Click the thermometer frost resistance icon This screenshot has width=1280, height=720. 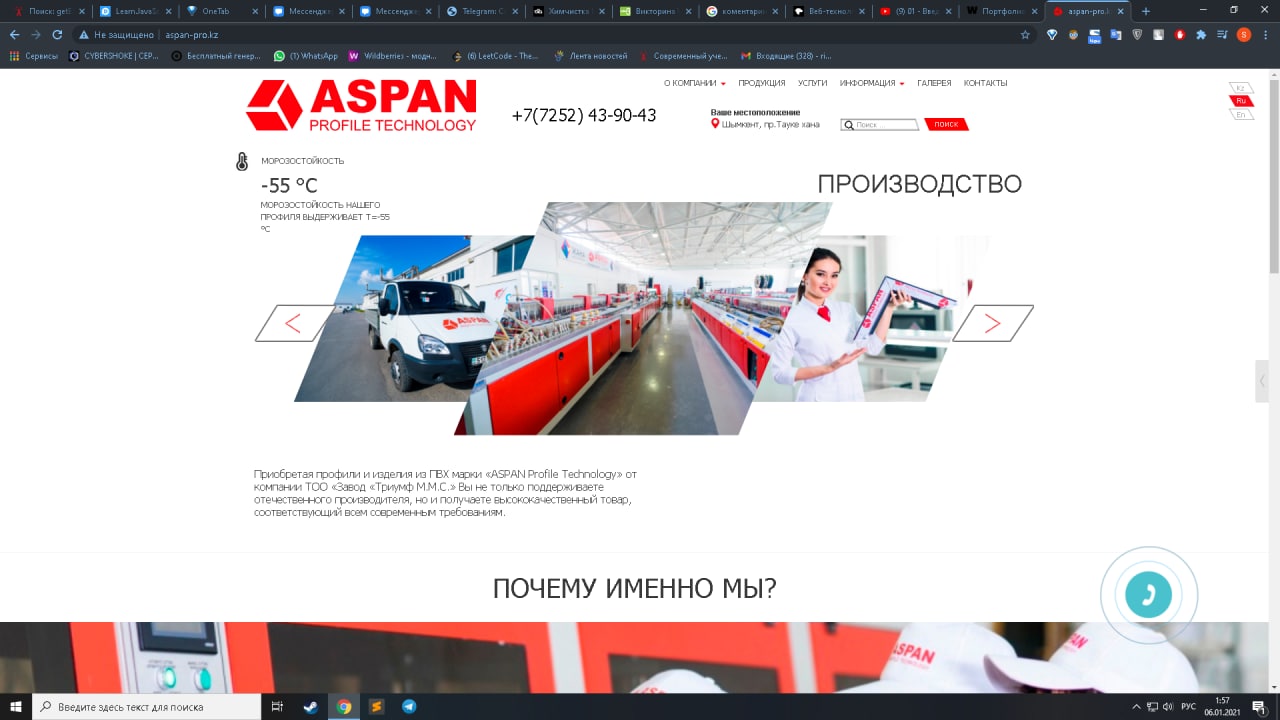pyautogui.click(x=242, y=161)
